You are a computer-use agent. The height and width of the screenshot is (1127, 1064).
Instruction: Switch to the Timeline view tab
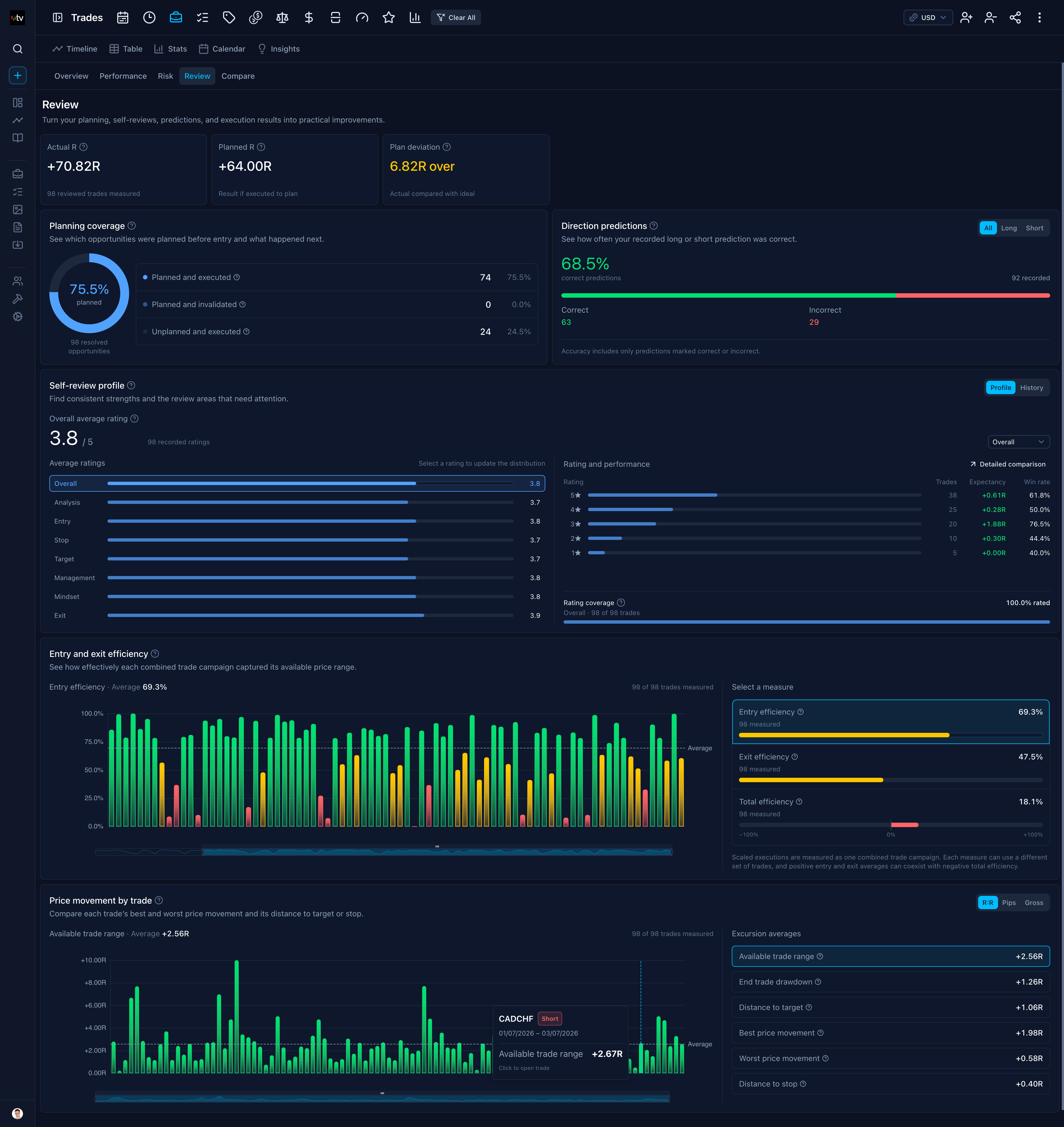[75, 49]
